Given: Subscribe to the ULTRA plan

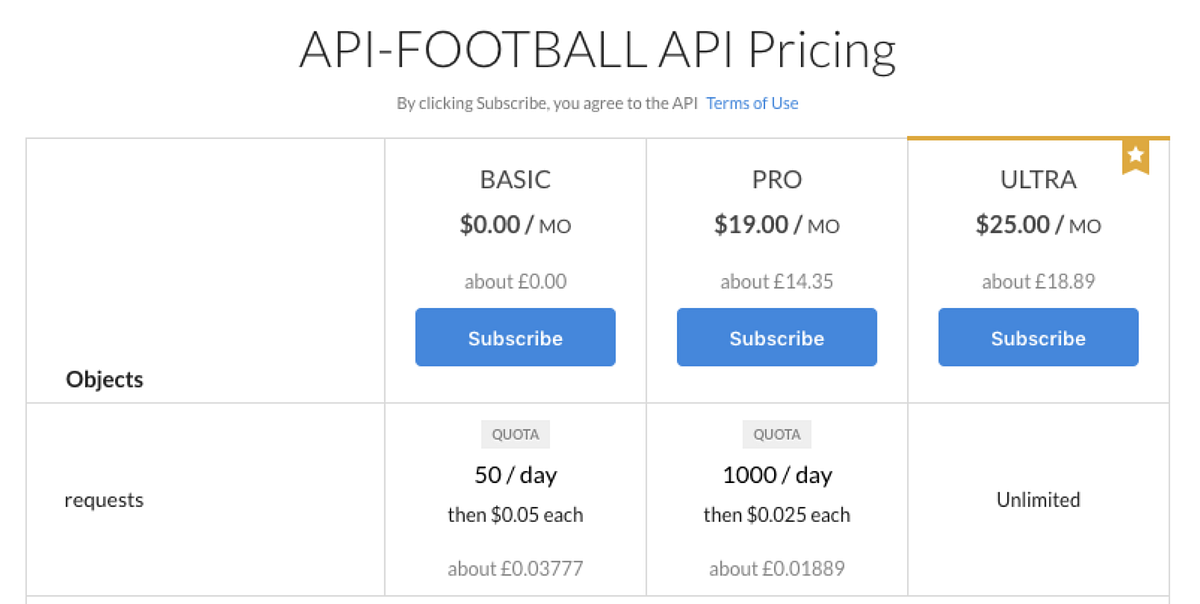Looking at the screenshot, I should (1038, 338).
